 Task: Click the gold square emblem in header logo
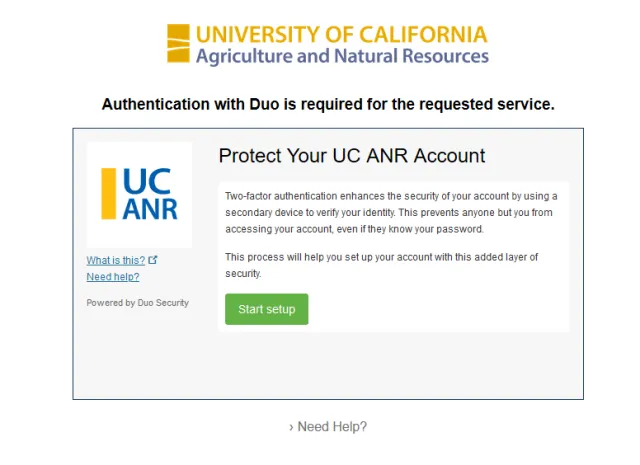point(178,43)
